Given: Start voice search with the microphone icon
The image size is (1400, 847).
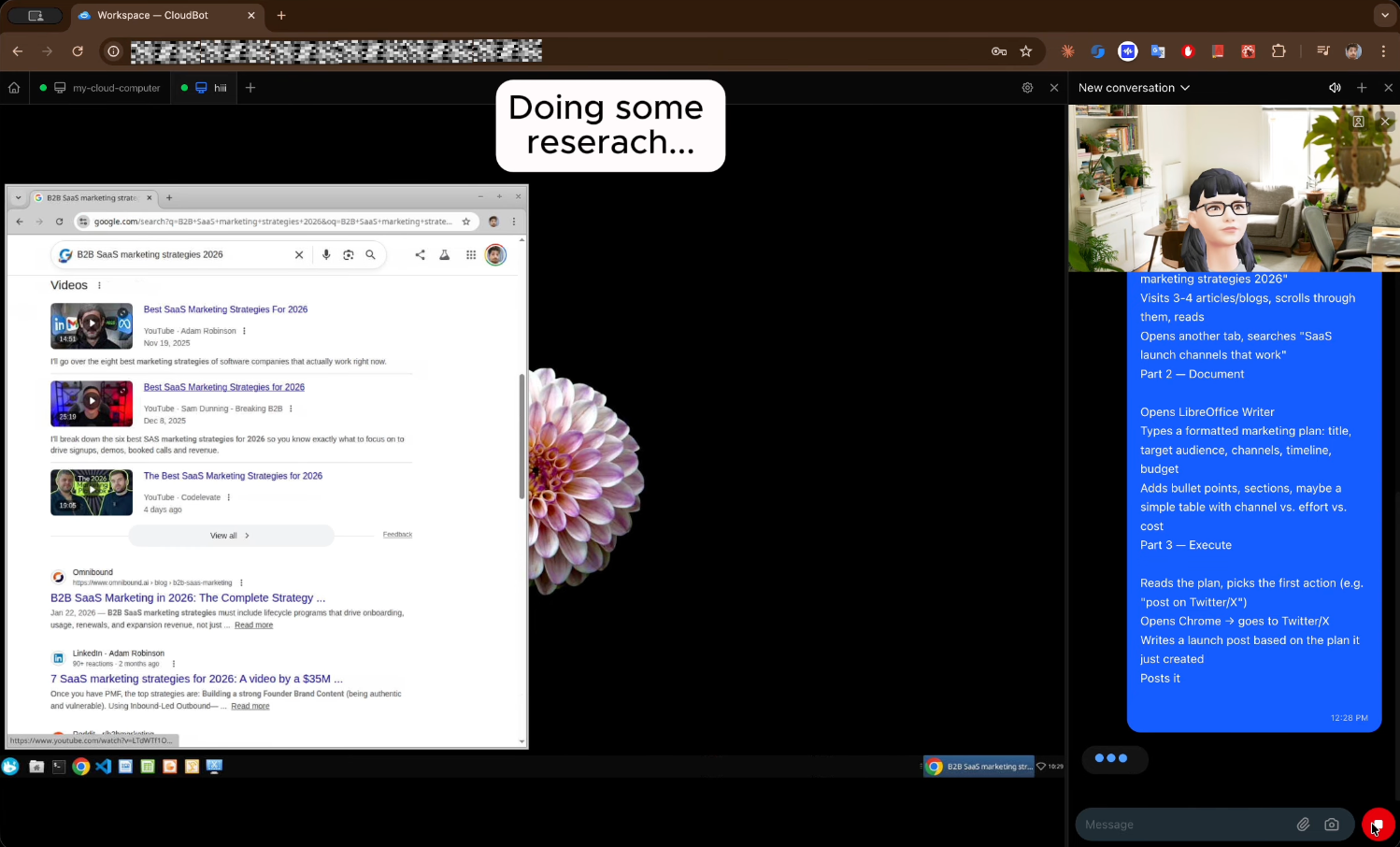Looking at the screenshot, I should [326, 254].
